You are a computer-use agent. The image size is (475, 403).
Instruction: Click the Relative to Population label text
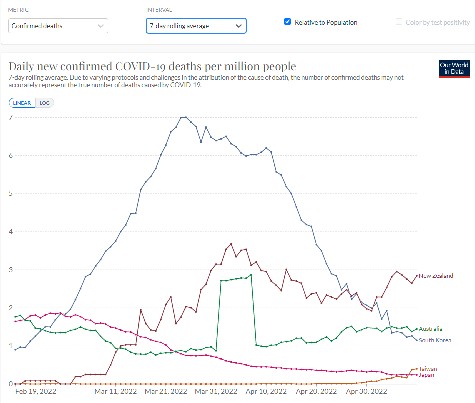[326, 22]
